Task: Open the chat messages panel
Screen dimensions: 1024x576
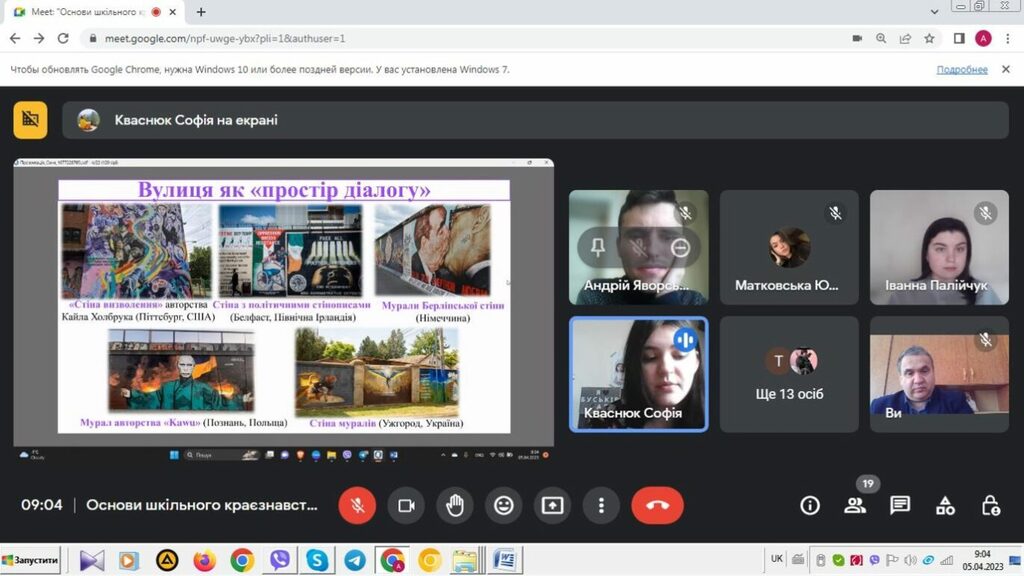Action: point(900,505)
